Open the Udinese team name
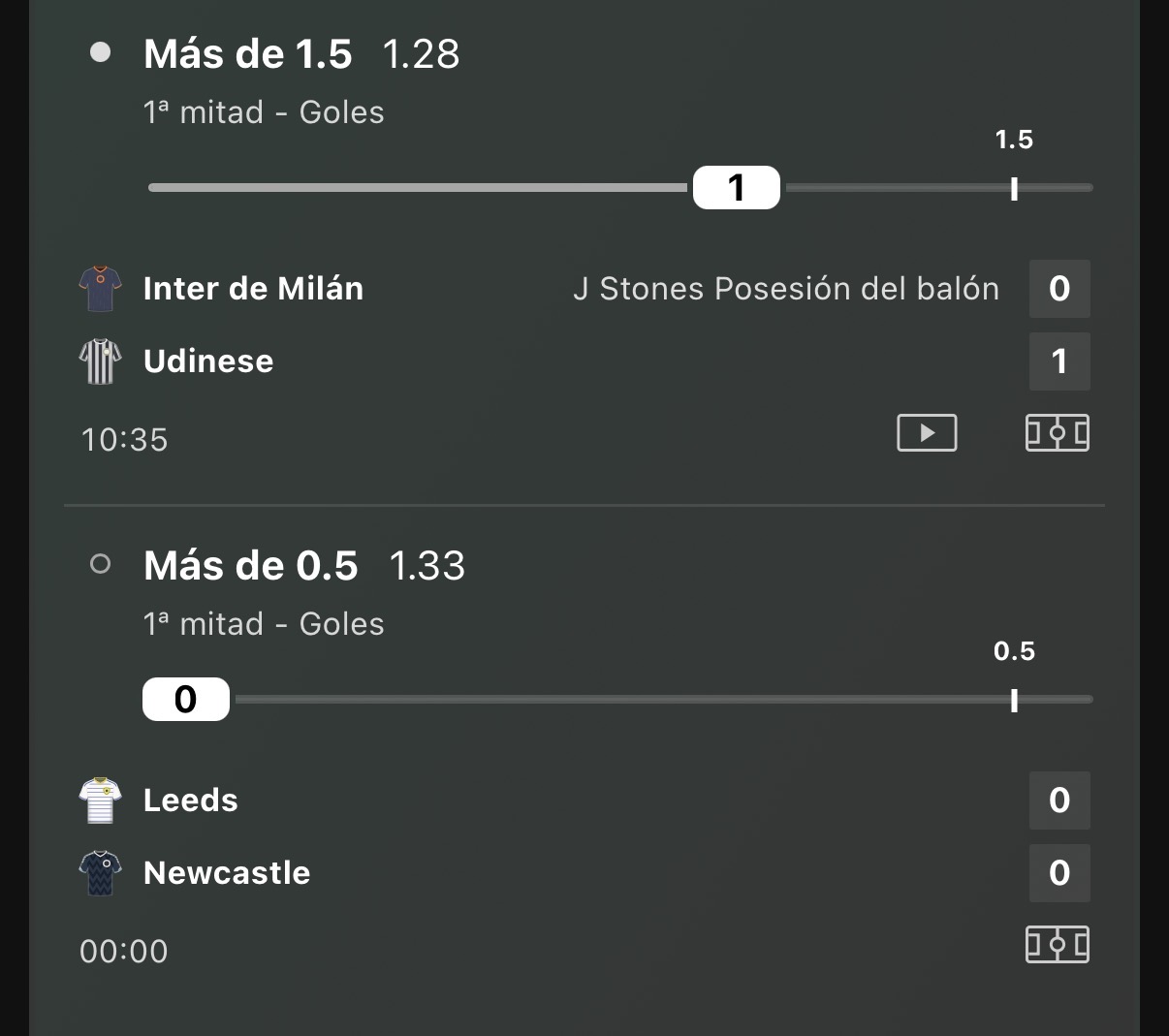The width and height of the screenshot is (1169, 1036). (208, 361)
